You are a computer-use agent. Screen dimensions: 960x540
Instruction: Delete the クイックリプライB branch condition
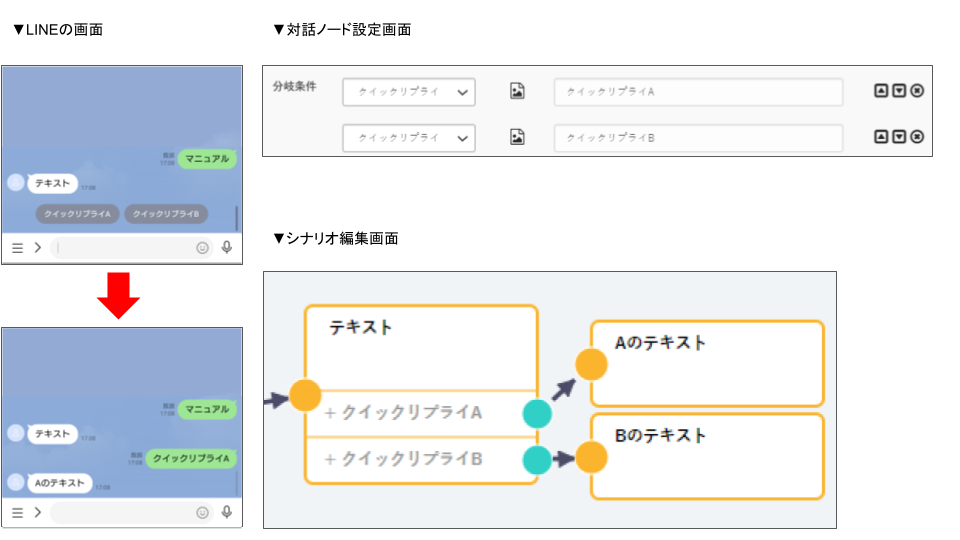point(917,137)
